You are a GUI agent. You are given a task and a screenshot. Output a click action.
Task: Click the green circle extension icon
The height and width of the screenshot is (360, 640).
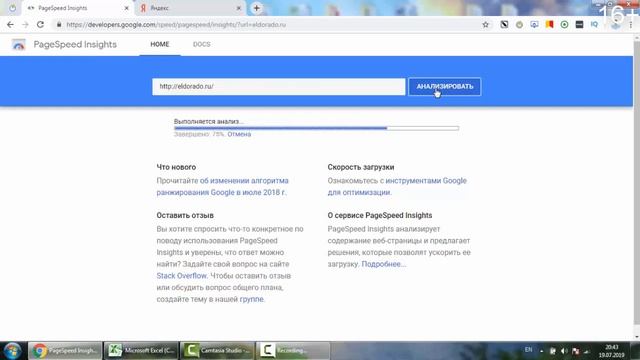tap(564, 24)
